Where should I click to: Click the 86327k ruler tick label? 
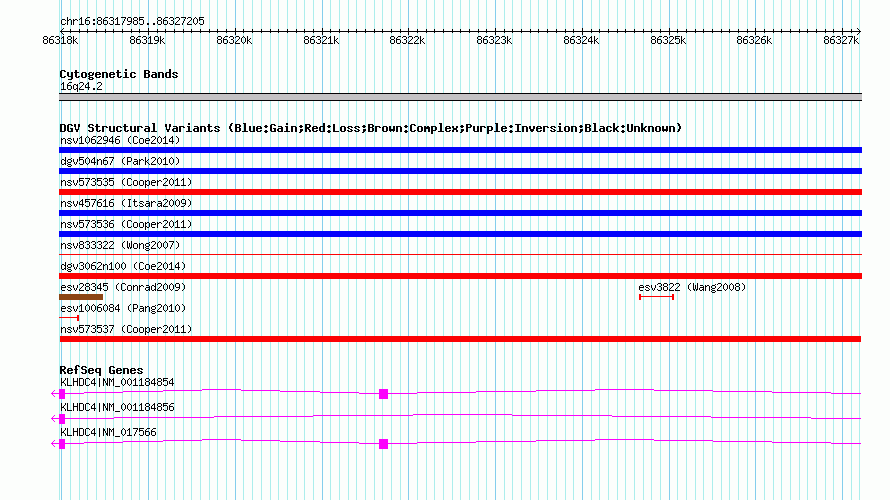[x=841, y=40]
